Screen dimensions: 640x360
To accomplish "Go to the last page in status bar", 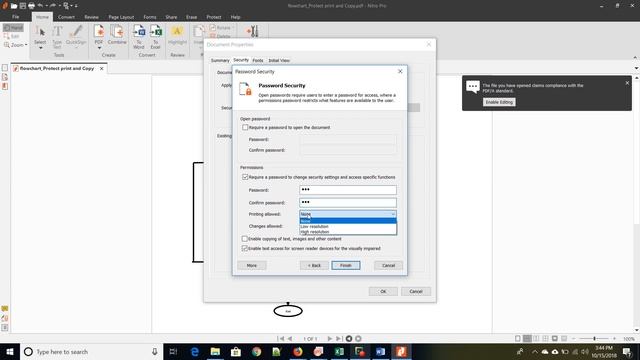I will 339,338.
